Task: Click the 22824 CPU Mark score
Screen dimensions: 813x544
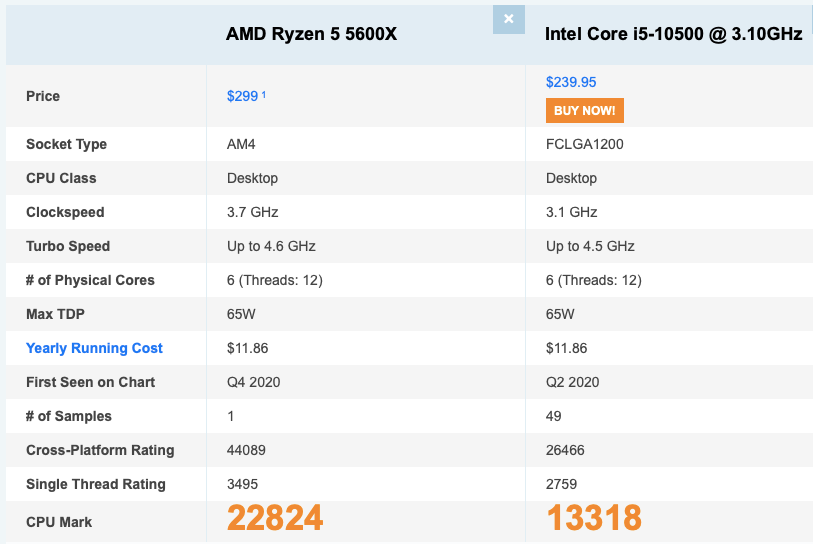Action: 275,518
